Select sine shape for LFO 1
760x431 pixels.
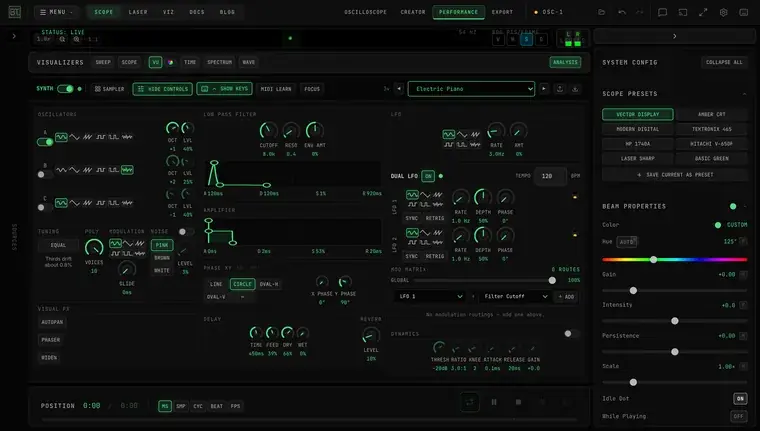click(x=412, y=195)
